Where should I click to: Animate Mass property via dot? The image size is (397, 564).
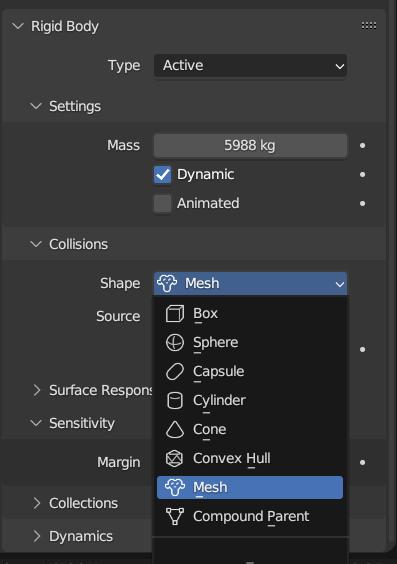point(362,145)
